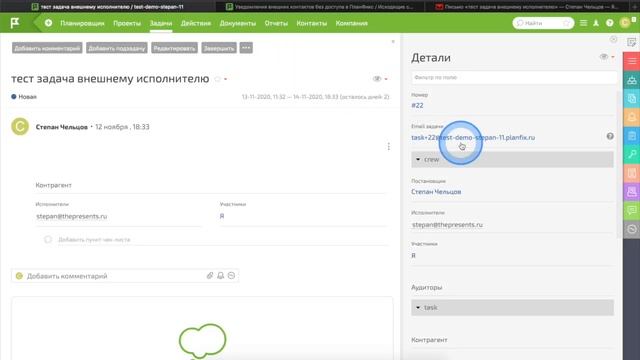Open the user avatar in top bar

tap(624, 23)
